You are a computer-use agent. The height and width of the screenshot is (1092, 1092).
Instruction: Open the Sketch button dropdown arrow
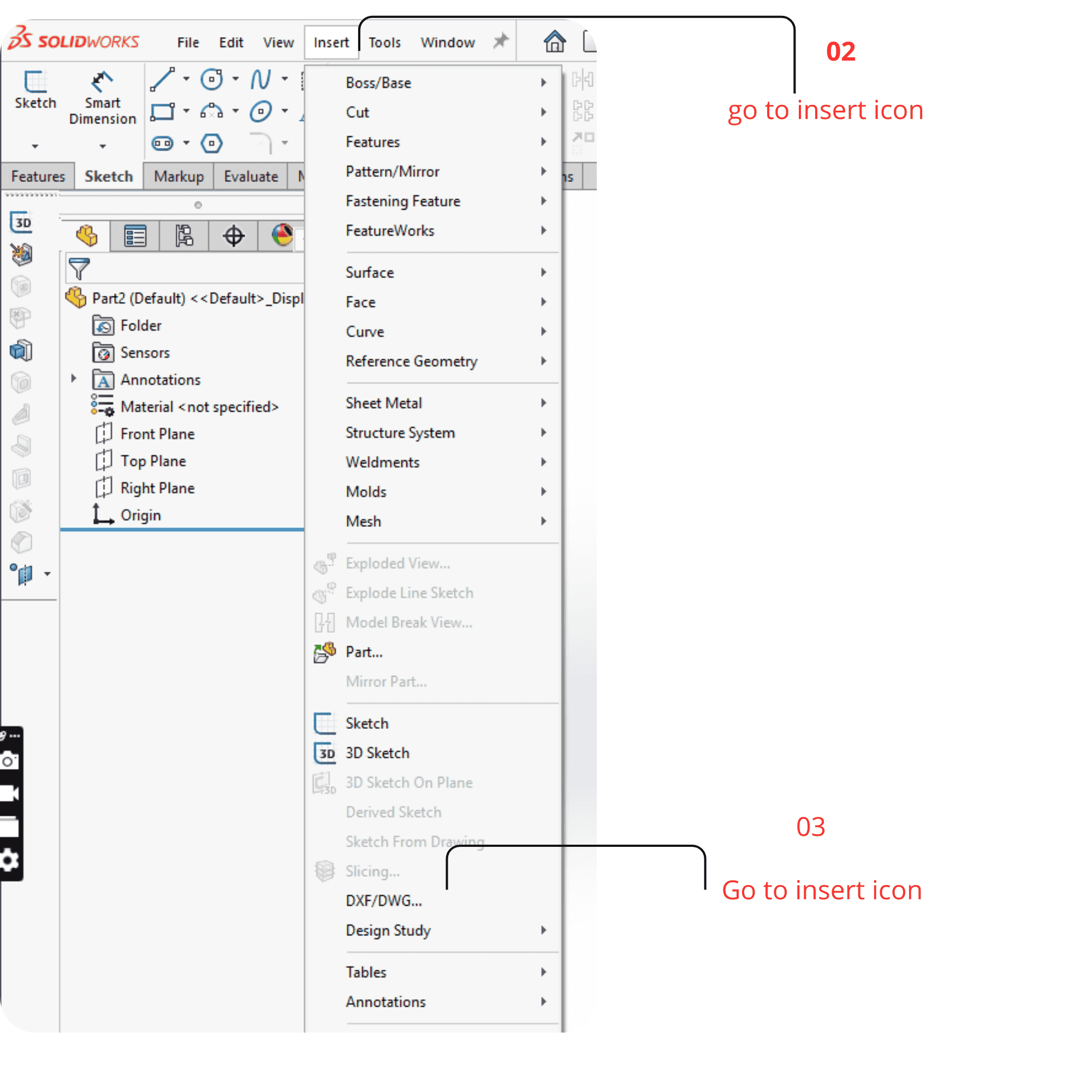(35, 146)
